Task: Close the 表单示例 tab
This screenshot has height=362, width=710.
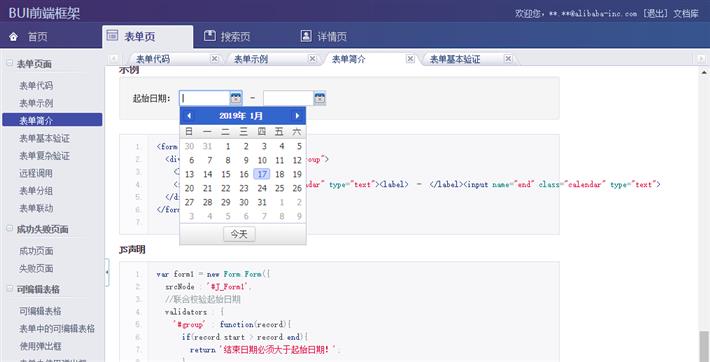Action: point(312,59)
